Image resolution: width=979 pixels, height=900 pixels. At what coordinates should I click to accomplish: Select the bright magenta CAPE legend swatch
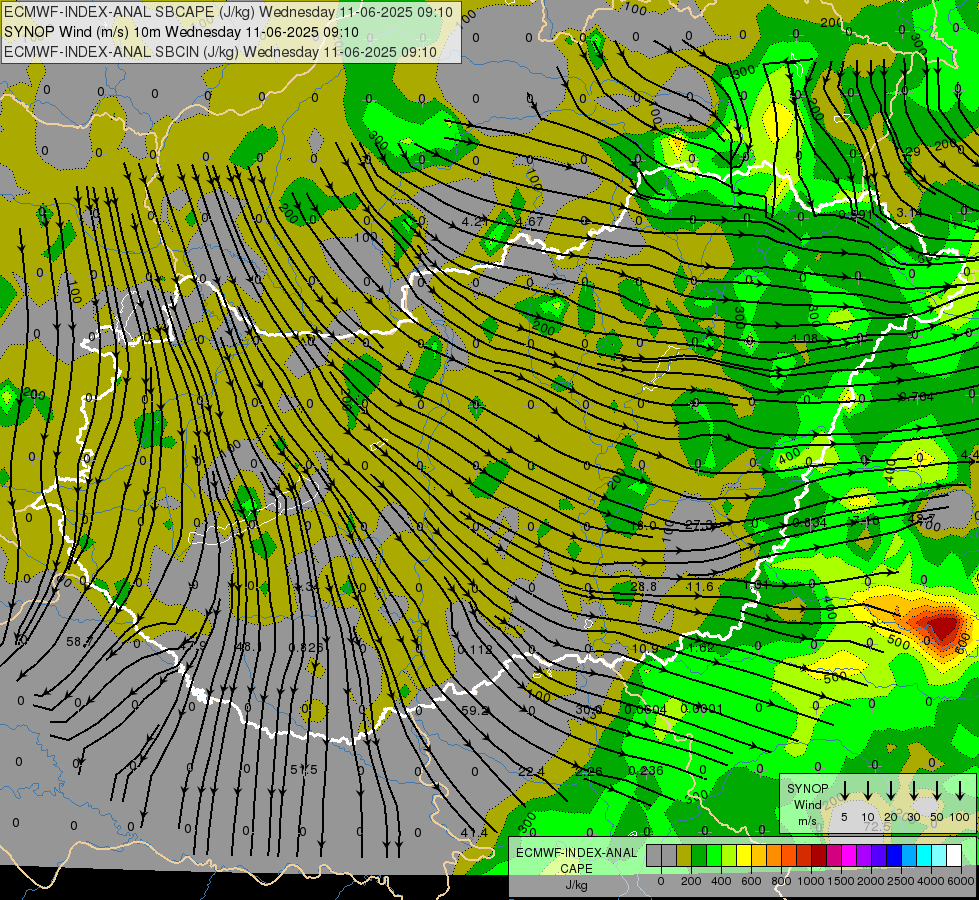[849, 855]
